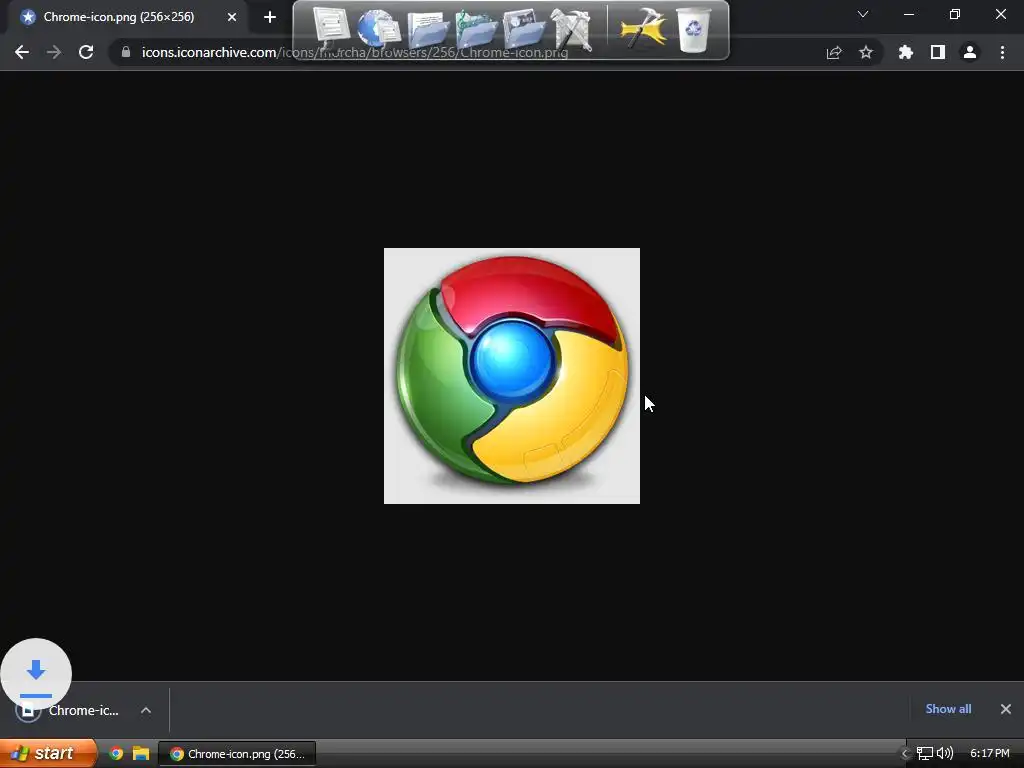Open the network tray icon
1024x768 pixels.
pos(925,754)
